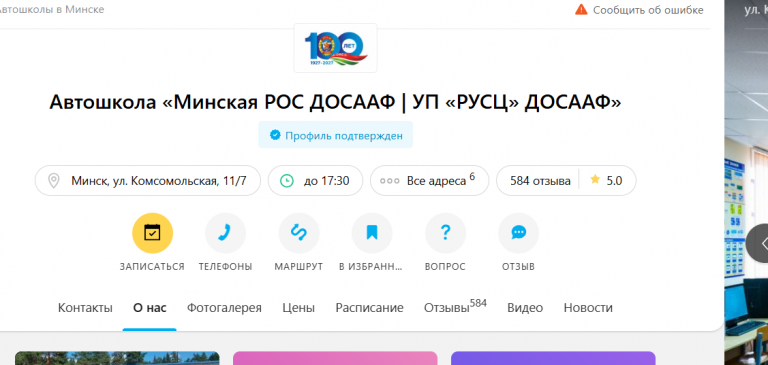Switch to Контакты tab
768x365 pixels.
coord(85,308)
